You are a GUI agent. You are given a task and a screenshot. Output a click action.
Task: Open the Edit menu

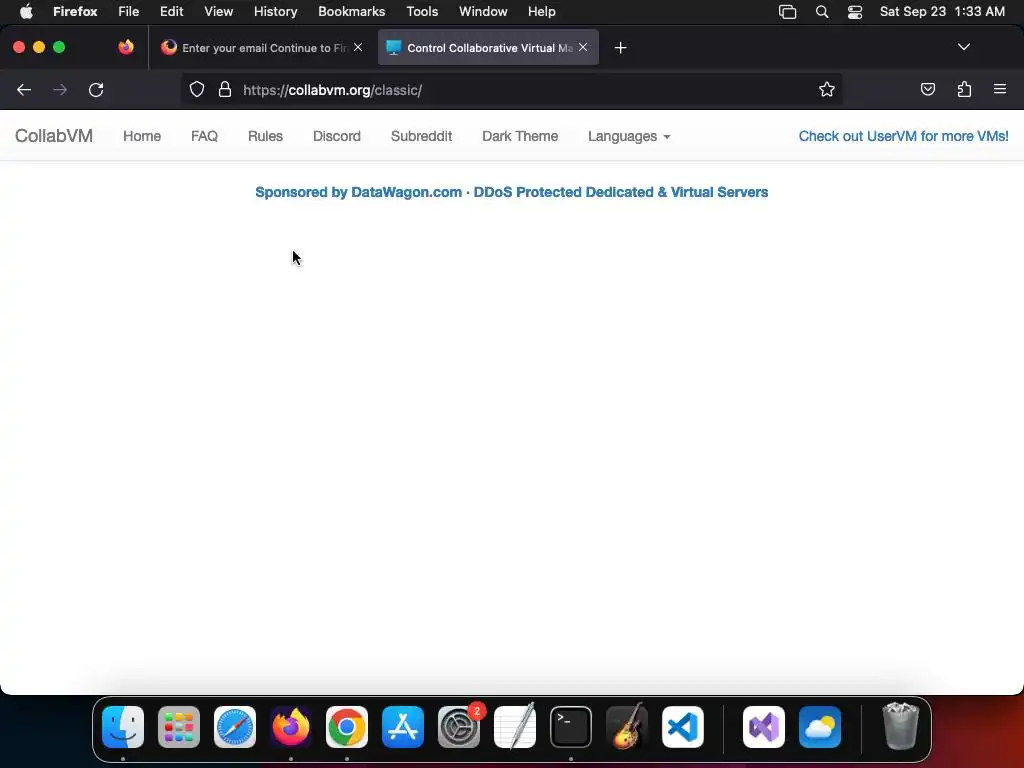pyautogui.click(x=172, y=12)
